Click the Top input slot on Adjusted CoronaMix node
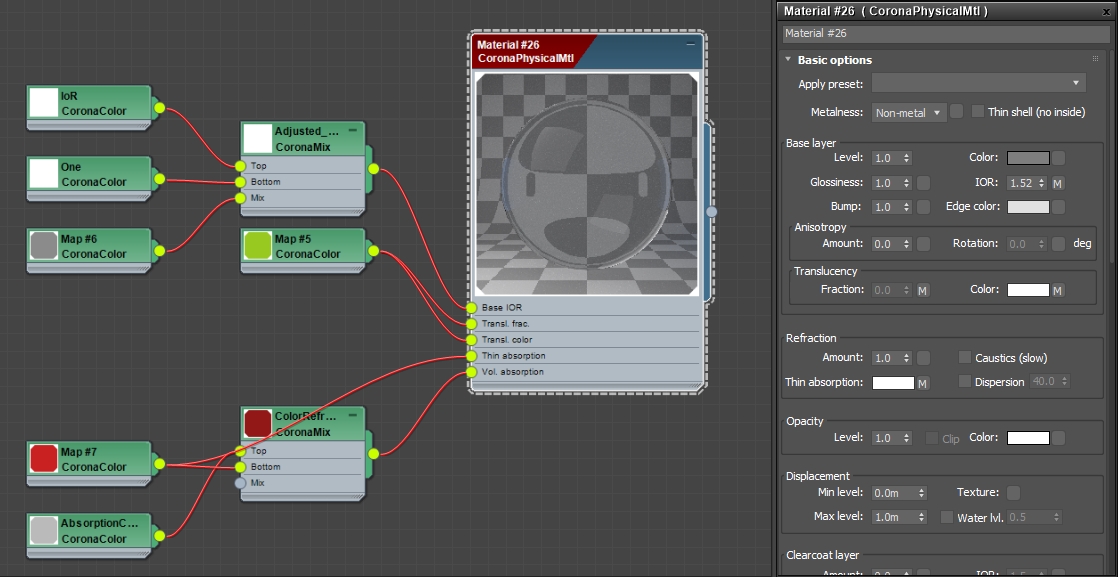 click(x=240, y=166)
